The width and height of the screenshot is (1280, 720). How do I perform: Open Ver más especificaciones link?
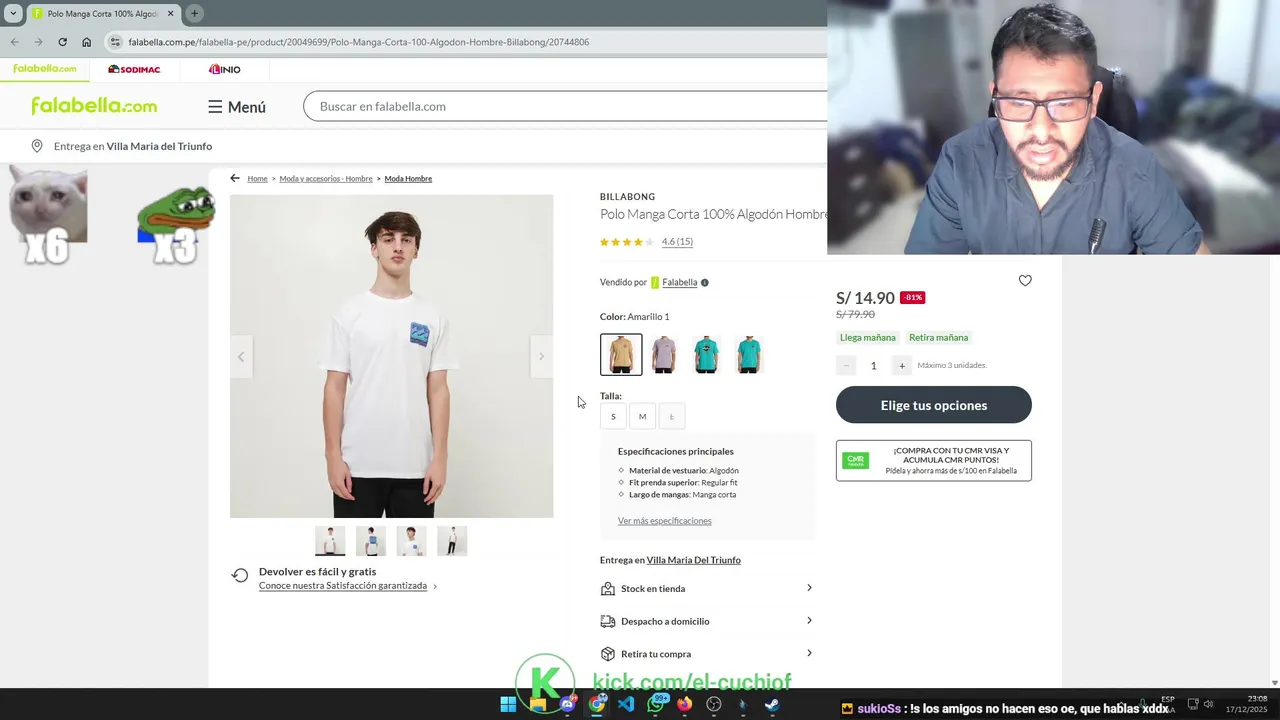[664, 521]
